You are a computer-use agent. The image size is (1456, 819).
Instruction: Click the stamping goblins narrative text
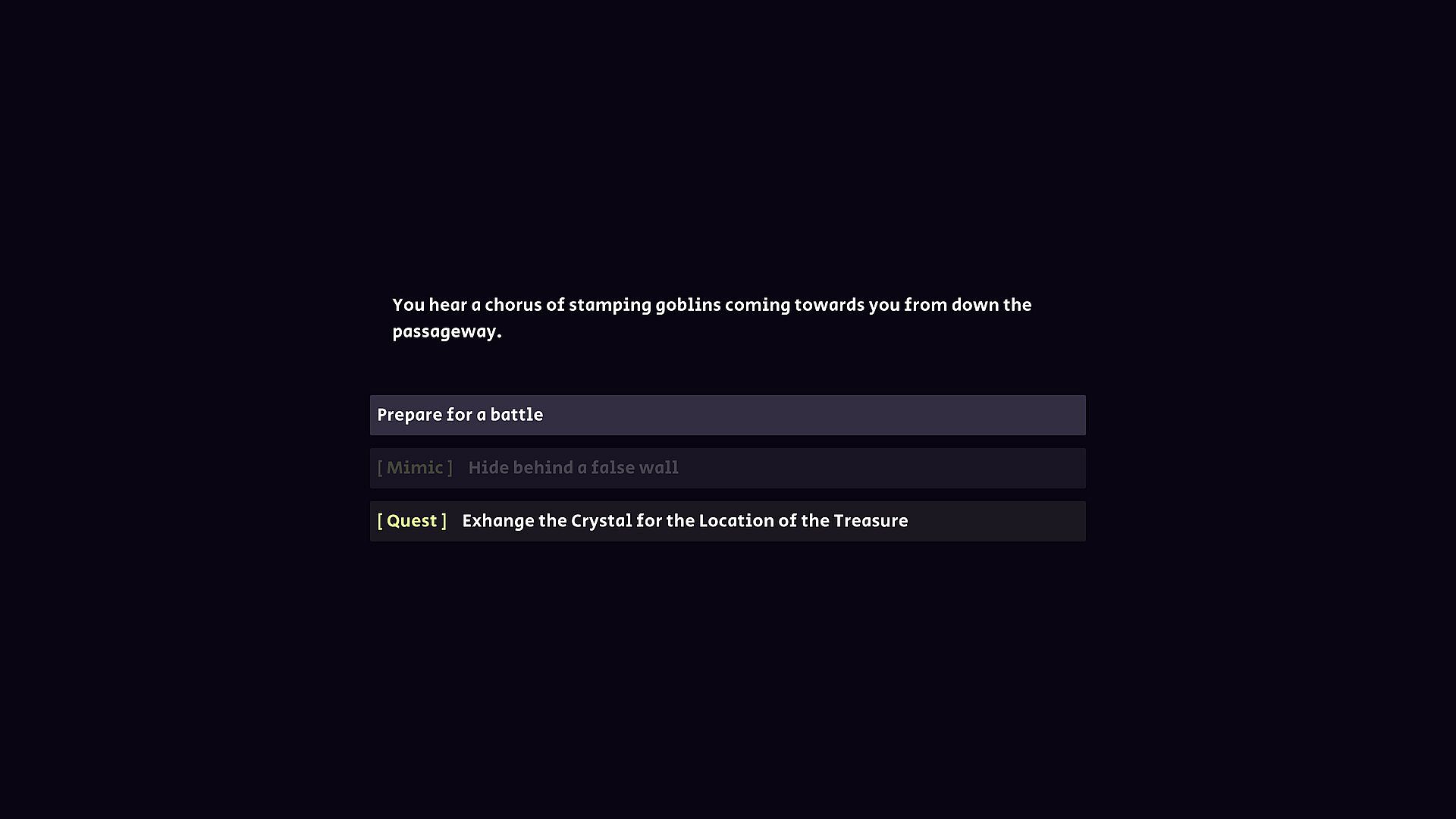(711, 318)
